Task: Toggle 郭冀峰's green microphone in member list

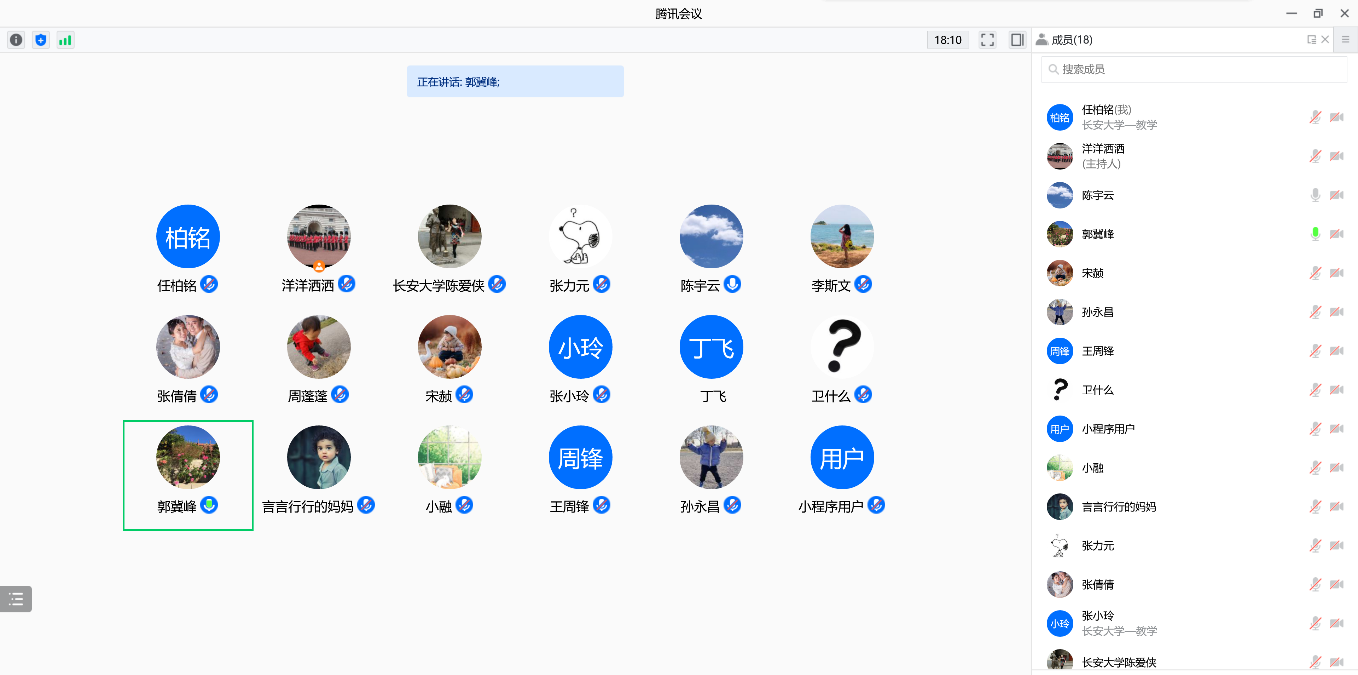Action: [x=1315, y=234]
